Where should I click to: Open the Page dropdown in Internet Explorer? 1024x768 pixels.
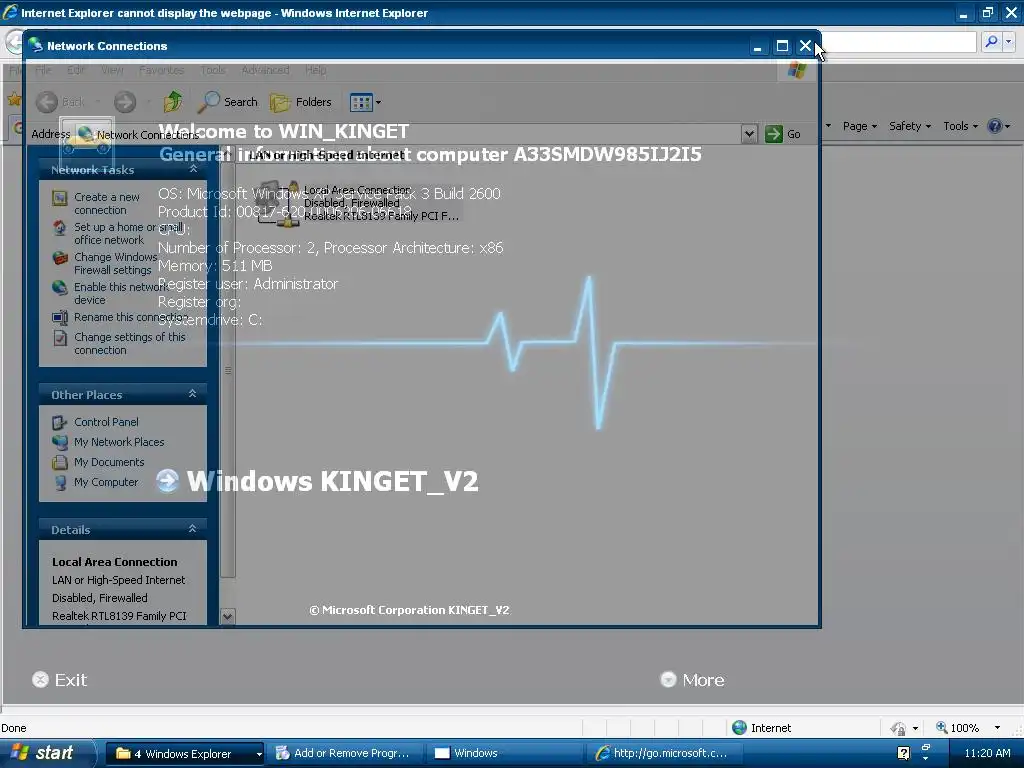[x=859, y=126]
